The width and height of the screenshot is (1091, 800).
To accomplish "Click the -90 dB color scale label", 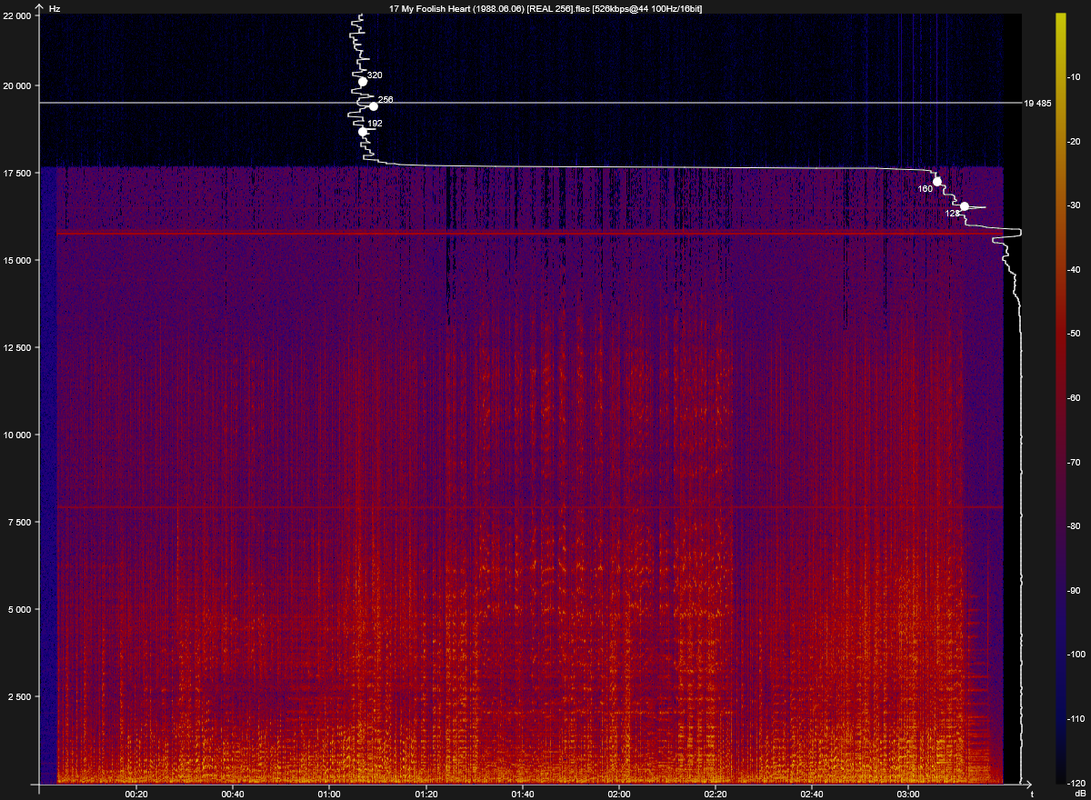I will [x=1074, y=591].
